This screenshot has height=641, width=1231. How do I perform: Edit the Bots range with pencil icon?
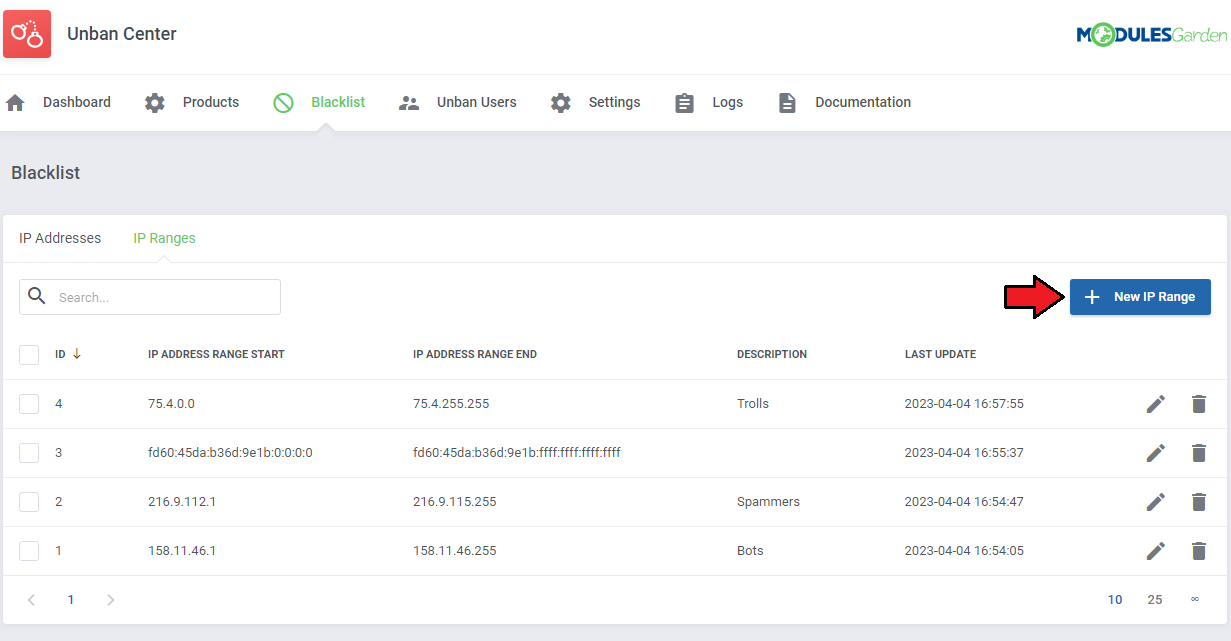coord(1156,551)
